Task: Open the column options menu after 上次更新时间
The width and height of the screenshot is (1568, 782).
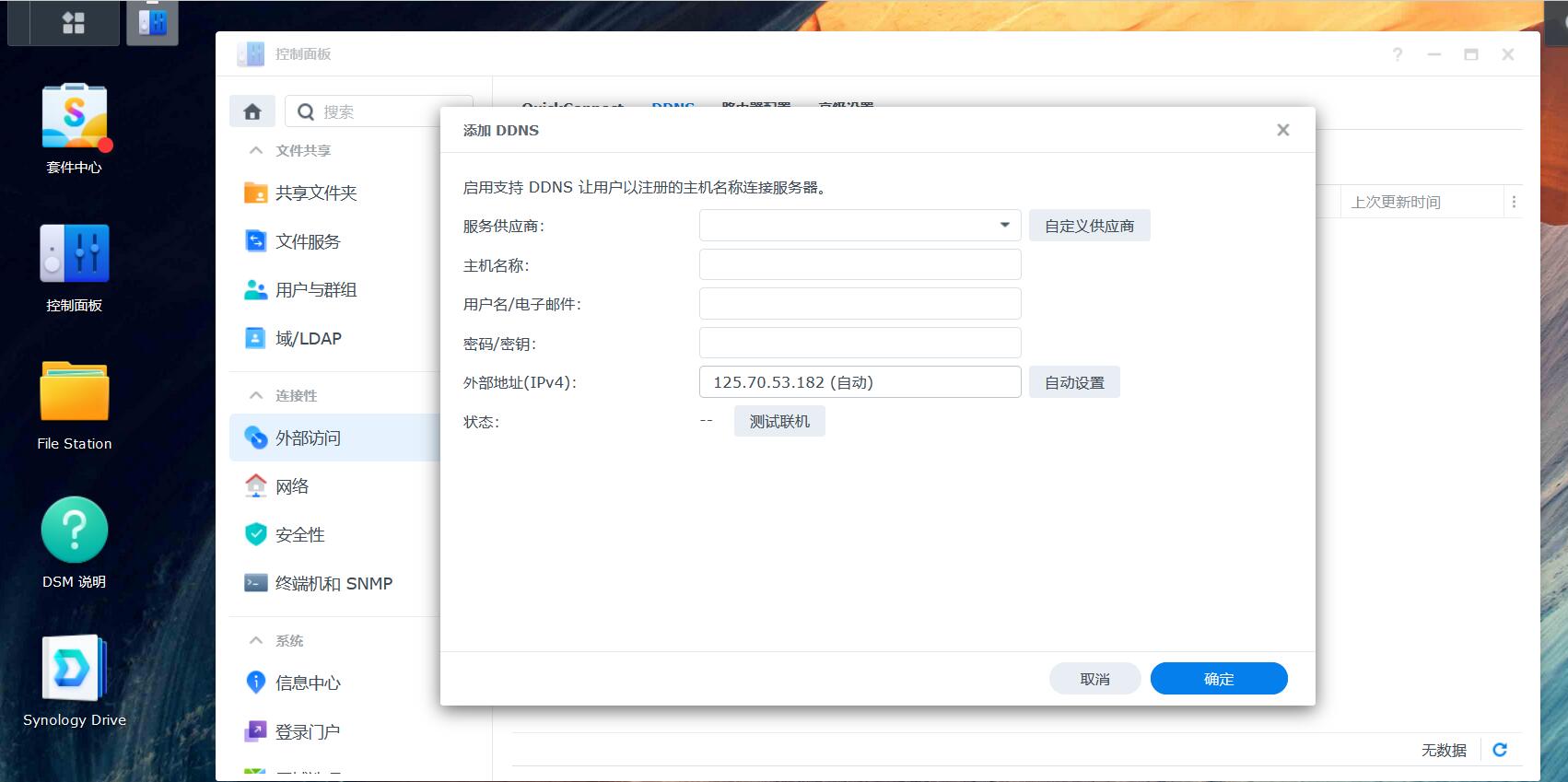Action: tap(1514, 202)
